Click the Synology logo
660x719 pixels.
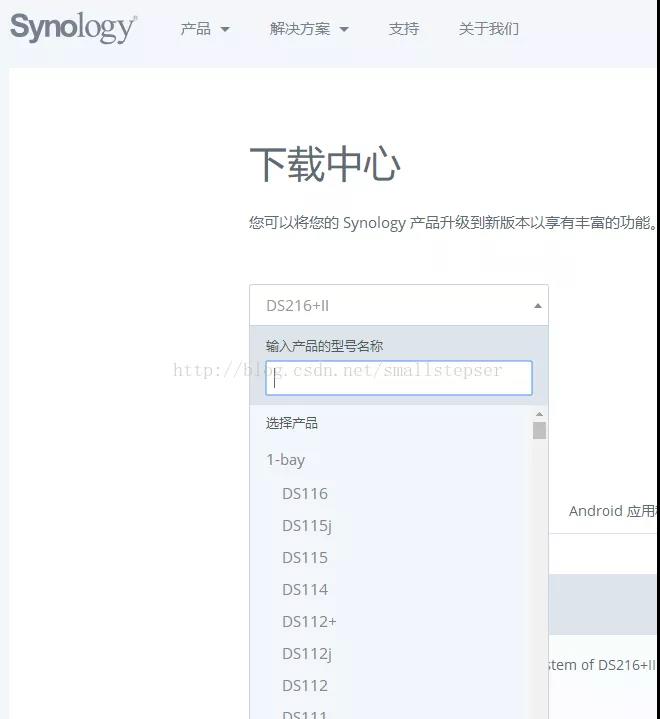pyautogui.click(x=73, y=28)
